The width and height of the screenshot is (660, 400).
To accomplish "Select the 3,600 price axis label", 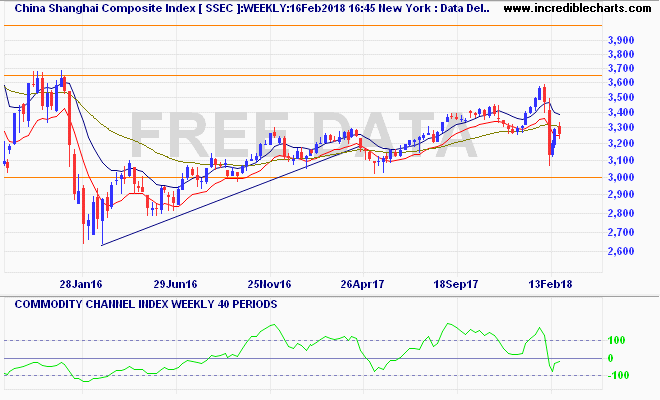I will (621, 83).
